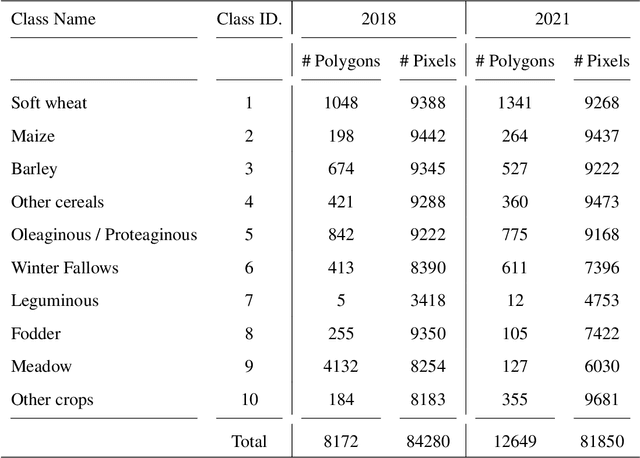Select Meadow's 4132 polygons value

pos(340,367)
